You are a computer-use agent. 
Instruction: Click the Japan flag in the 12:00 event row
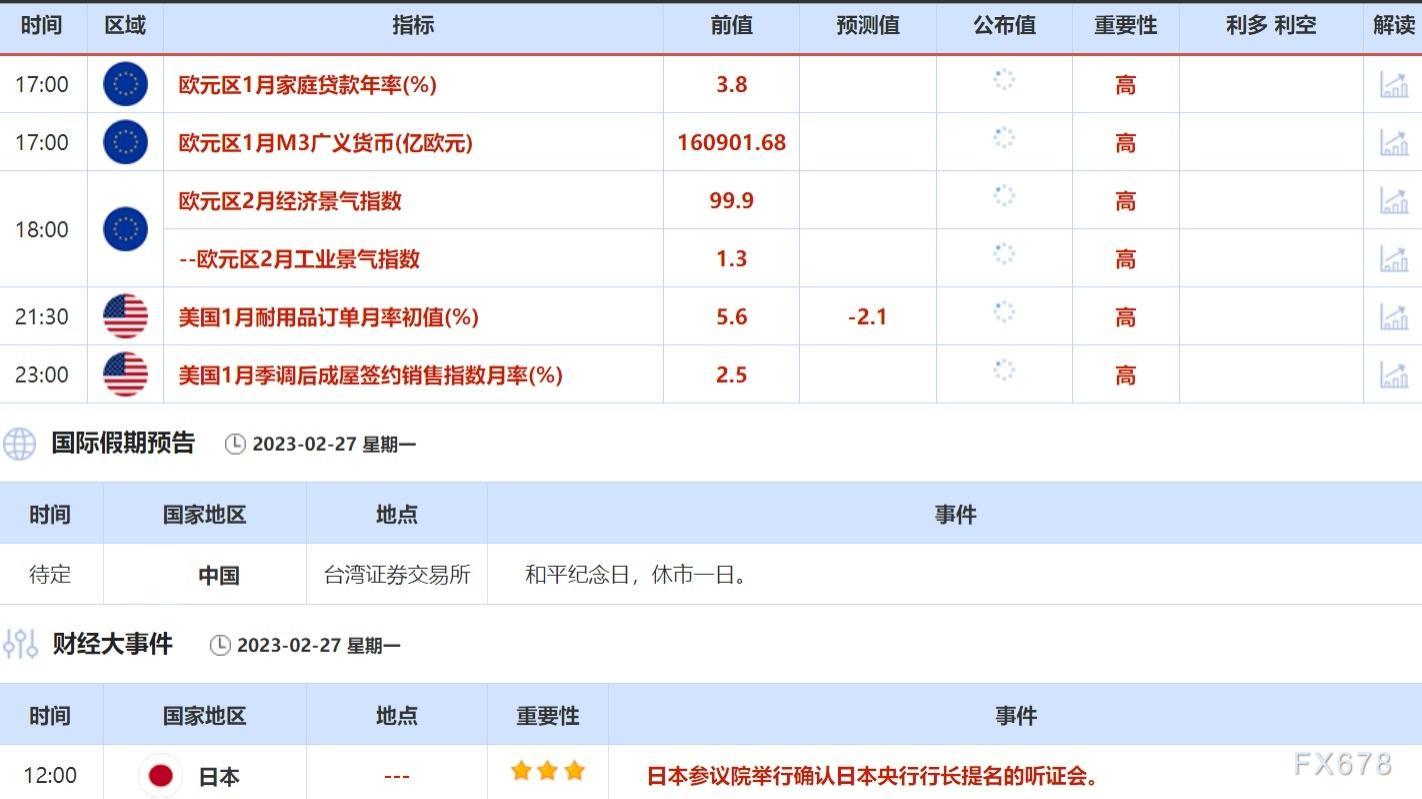click(160, 775)
